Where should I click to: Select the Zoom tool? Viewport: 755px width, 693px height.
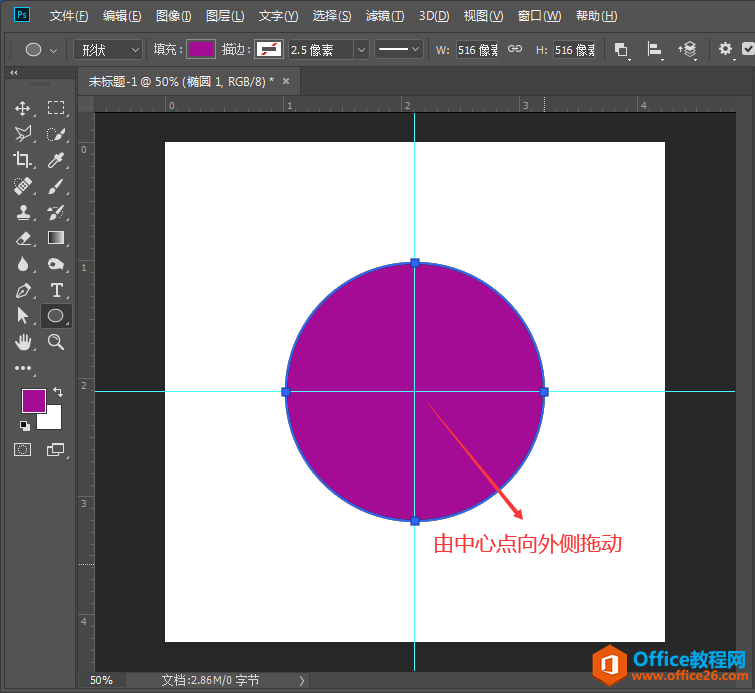click(56, 342)
